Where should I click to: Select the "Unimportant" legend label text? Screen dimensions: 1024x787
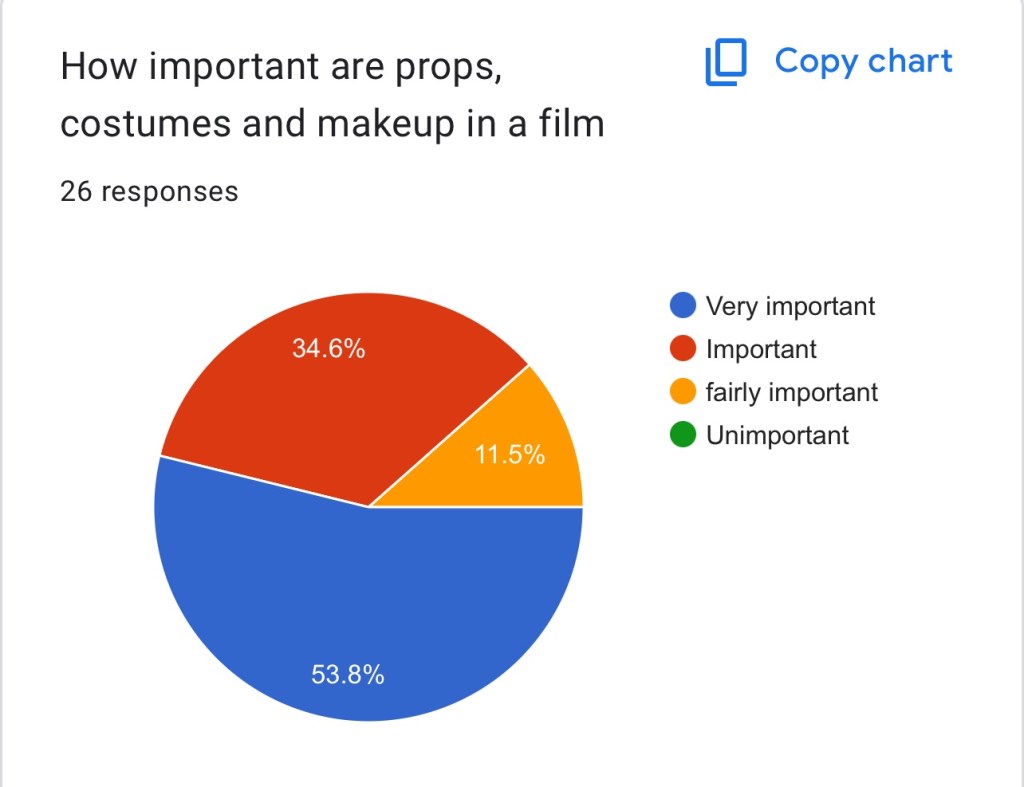coord(777,435)
